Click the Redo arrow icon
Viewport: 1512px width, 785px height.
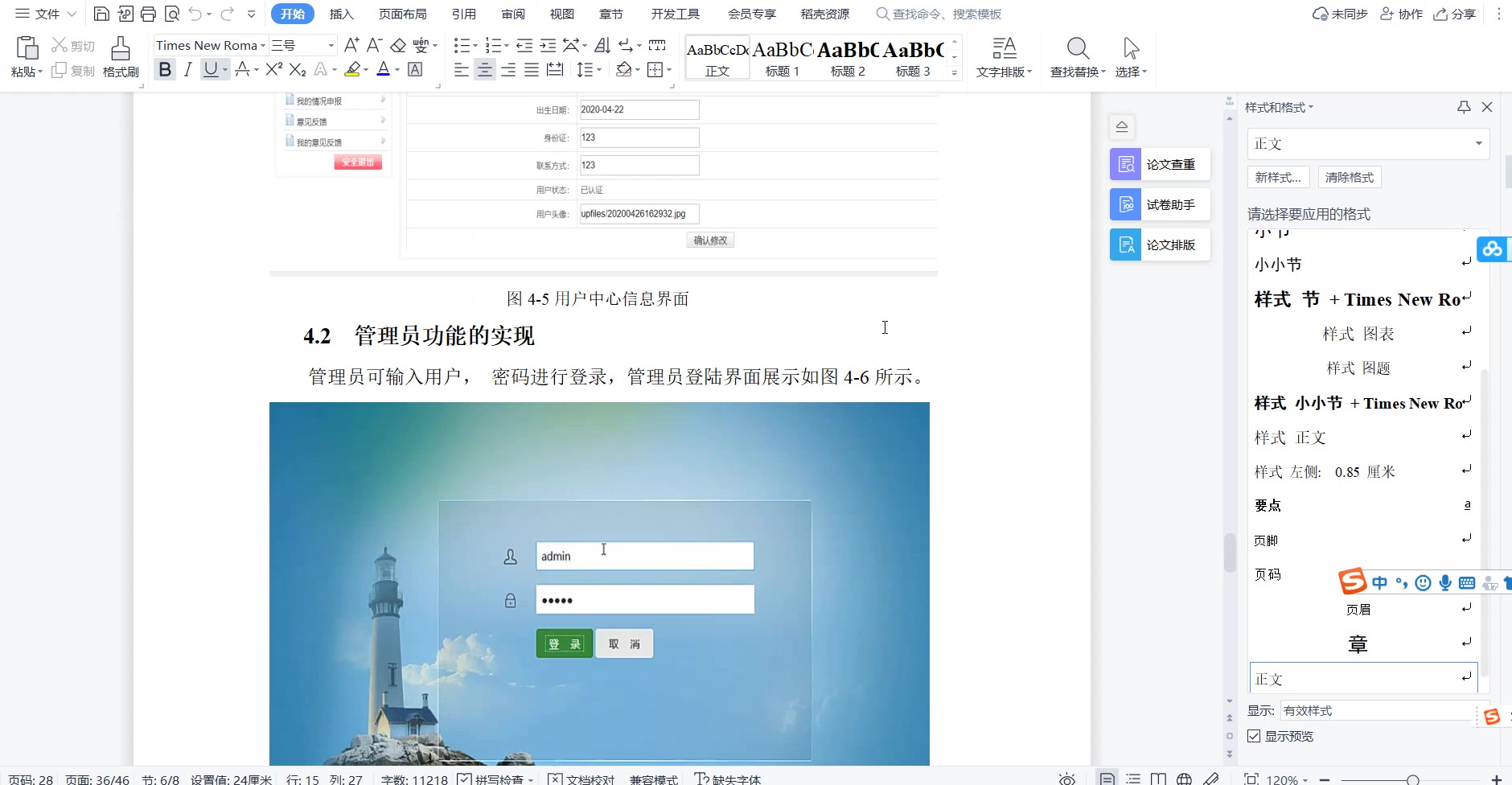[x=228, y=14]
